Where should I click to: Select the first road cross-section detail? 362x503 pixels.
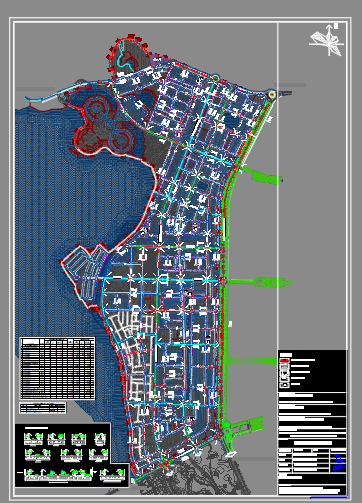coord(33,439)
